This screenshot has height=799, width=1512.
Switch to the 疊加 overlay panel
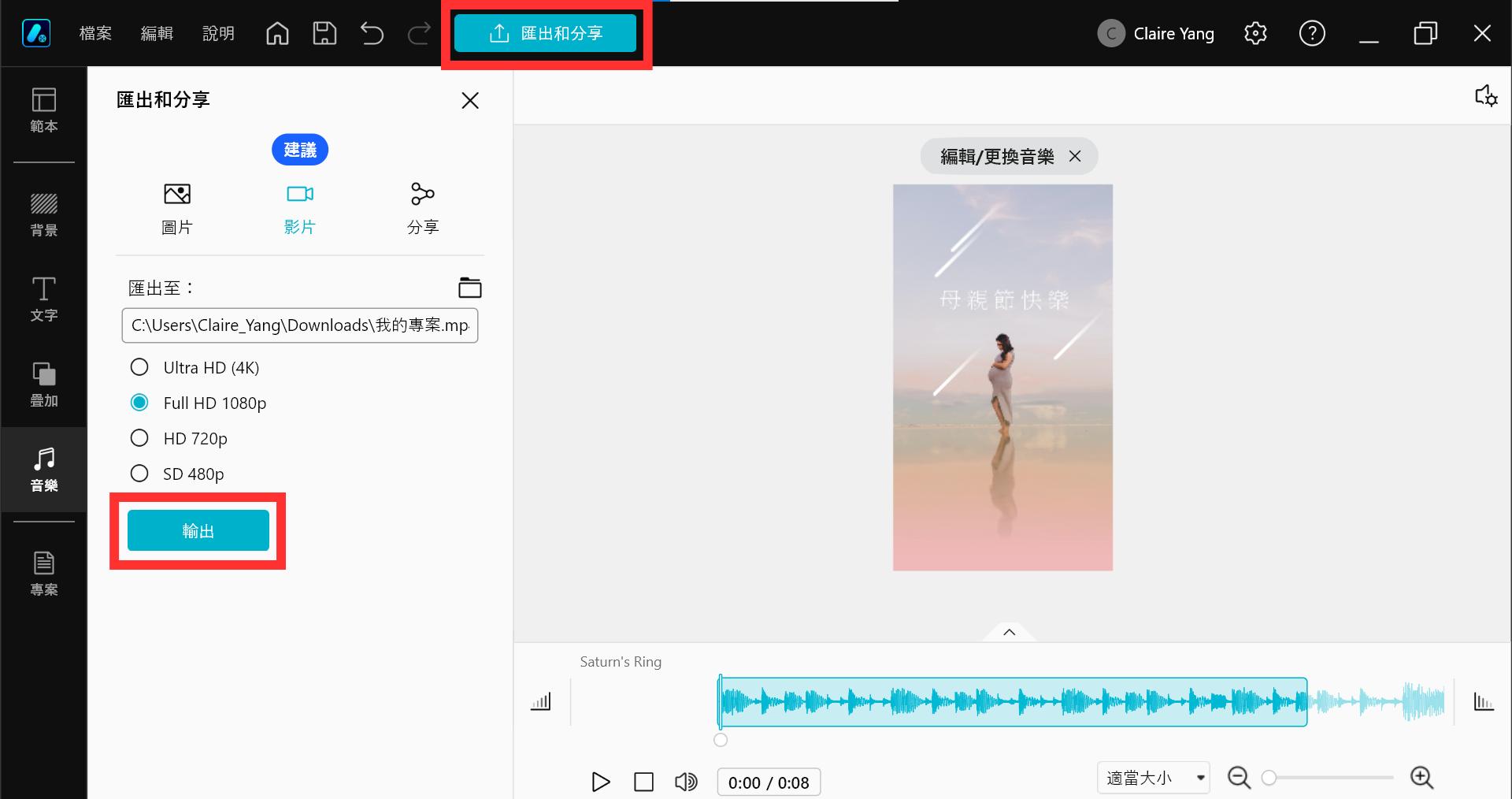click(x=43, y=385)
